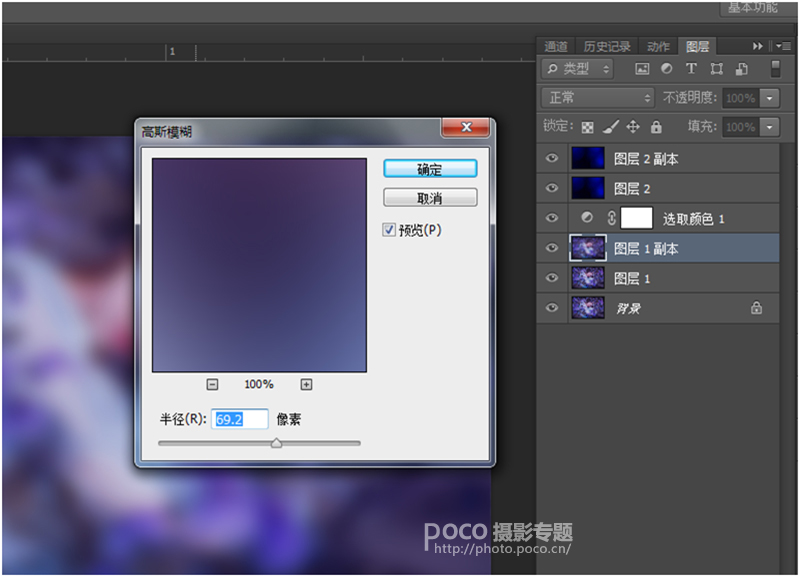Click the pixel layer filter icon
800x577 pixels.
(642, 69)
